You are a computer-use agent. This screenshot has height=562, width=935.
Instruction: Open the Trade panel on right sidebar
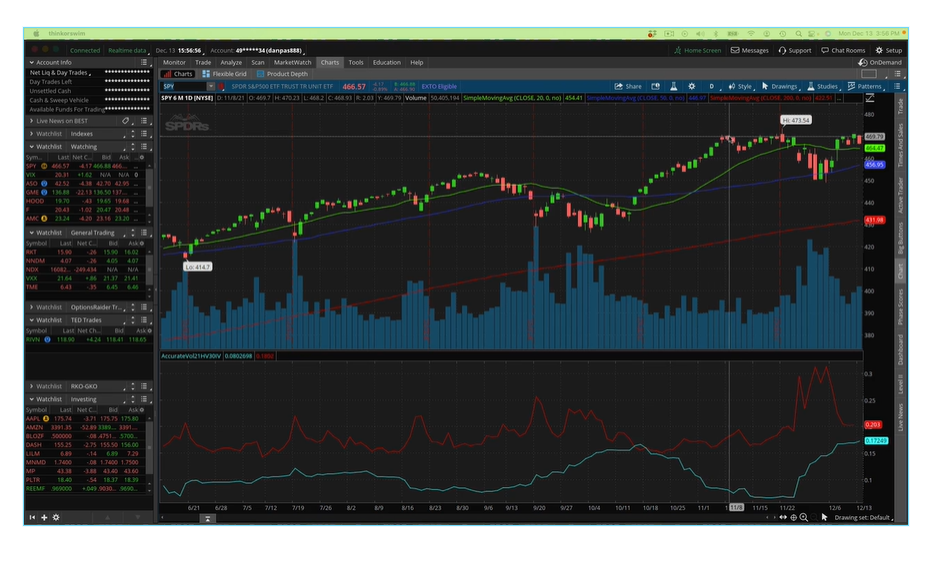pyautogui.click(x=900, y=107)
